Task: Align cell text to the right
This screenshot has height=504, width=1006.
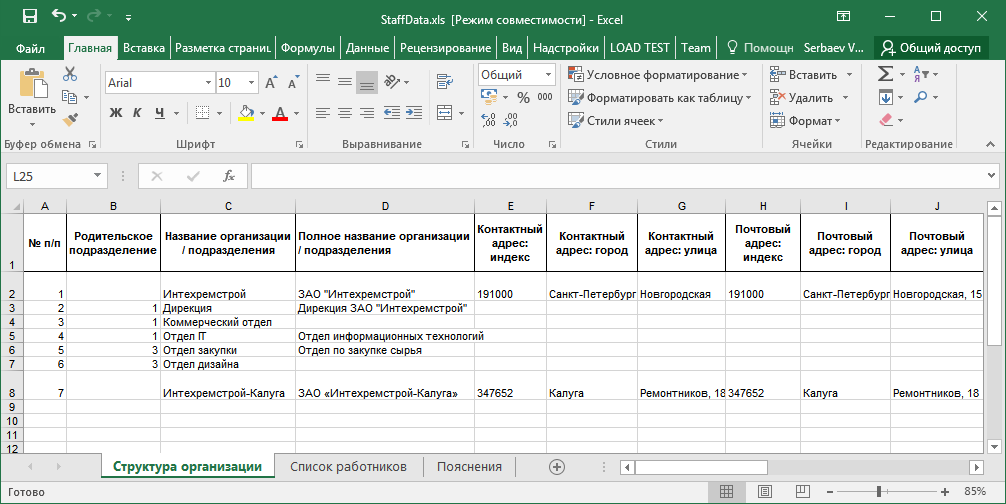Action: click(x=366, y=113)
